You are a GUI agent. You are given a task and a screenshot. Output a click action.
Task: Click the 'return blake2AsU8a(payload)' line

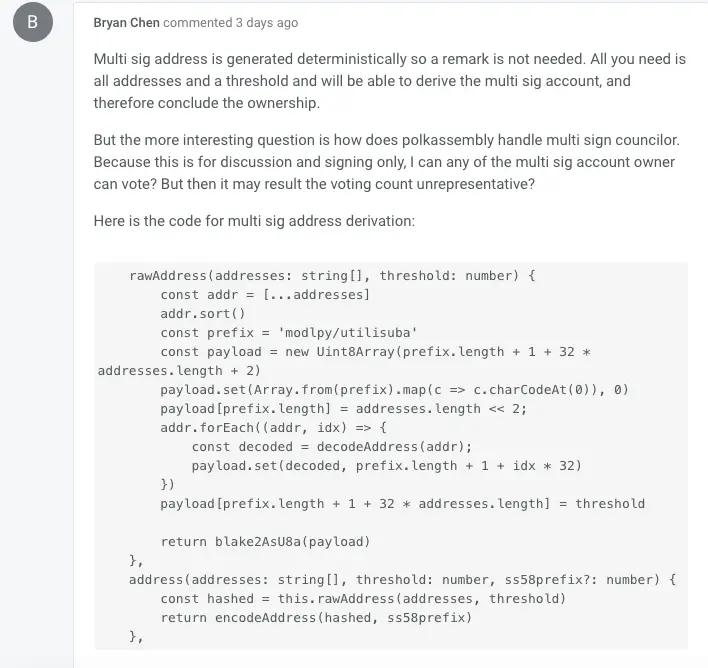[265, 541]
